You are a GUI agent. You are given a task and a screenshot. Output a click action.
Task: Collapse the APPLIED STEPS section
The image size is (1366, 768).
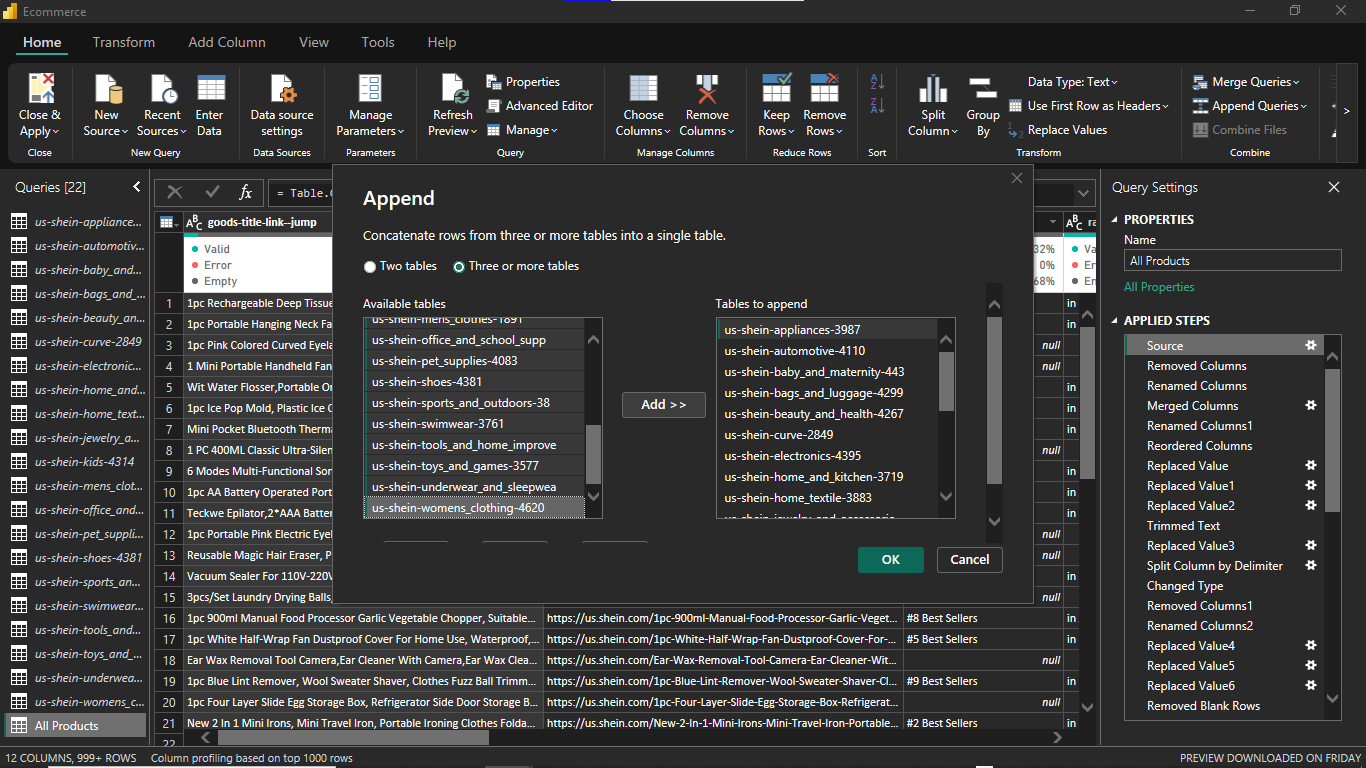[1115, 321]
